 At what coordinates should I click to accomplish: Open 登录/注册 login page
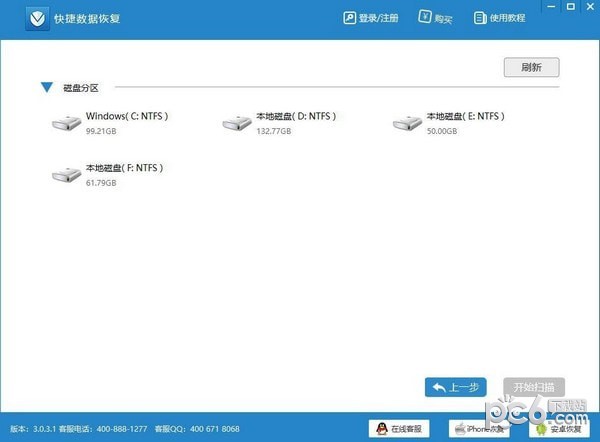coord(371,18)
